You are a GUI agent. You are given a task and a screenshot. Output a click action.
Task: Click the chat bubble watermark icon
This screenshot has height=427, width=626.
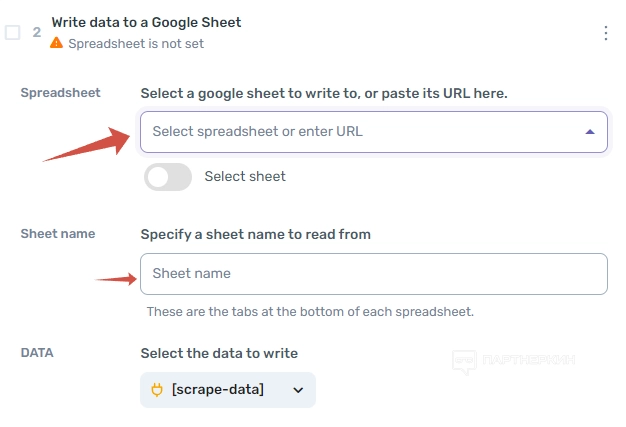tap(464, 361)
